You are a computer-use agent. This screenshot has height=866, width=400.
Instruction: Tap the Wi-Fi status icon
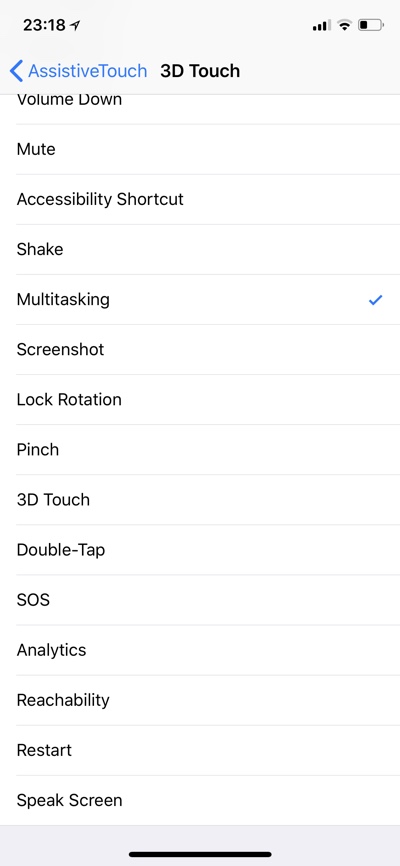(345, 25)
